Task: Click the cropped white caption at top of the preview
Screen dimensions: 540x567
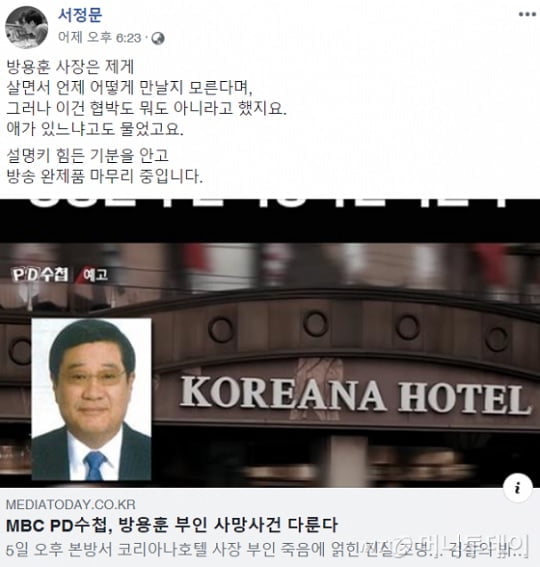Action: [270, 203]
